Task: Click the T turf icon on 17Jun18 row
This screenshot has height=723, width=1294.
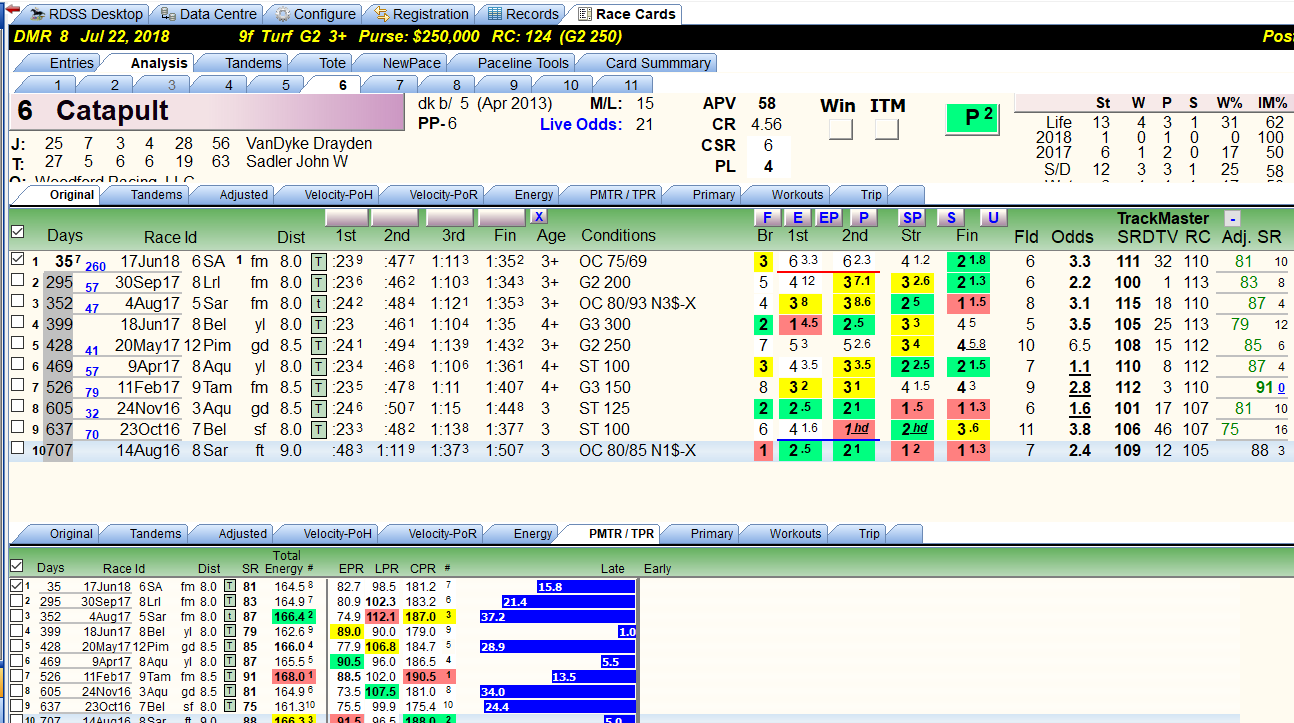Action: [319, 261]
